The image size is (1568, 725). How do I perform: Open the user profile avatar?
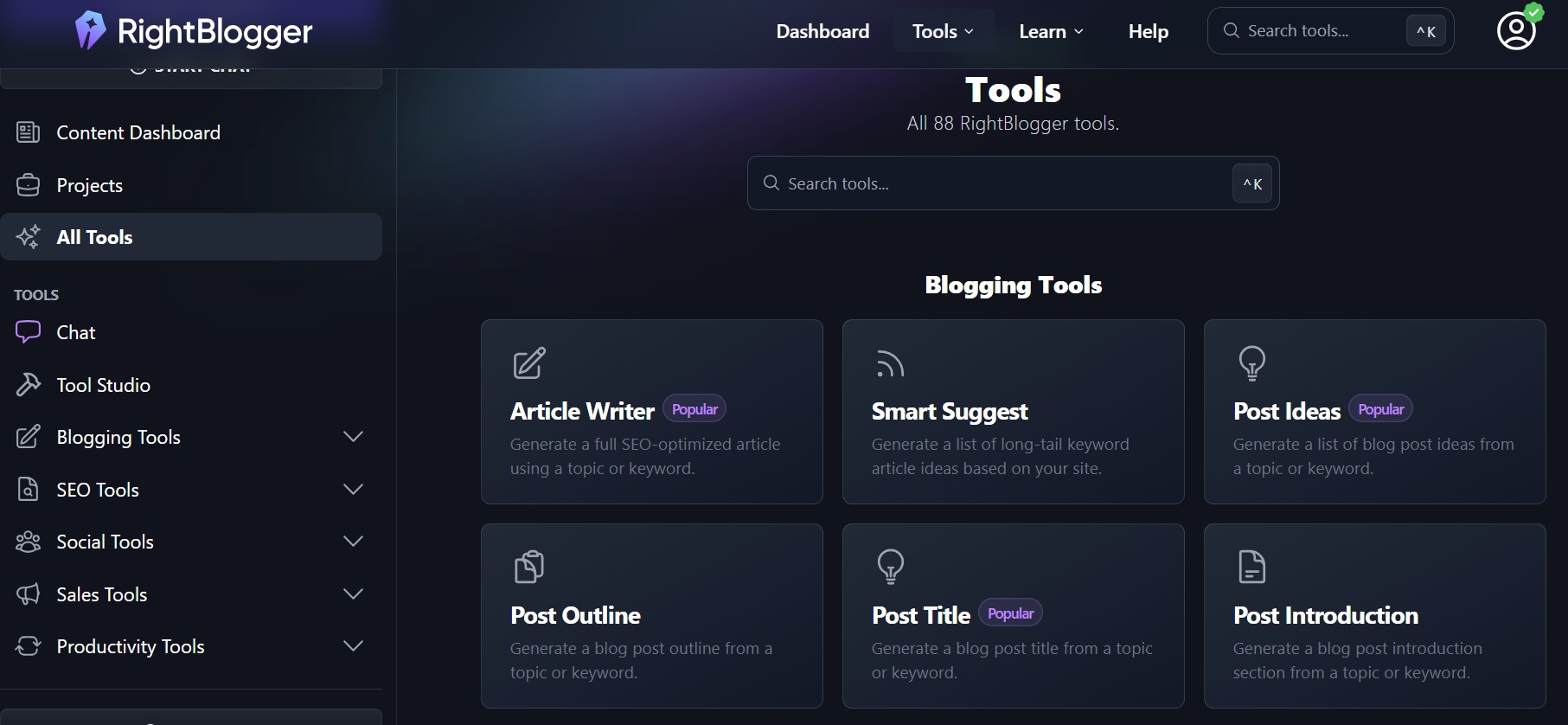coord(1516,31)
